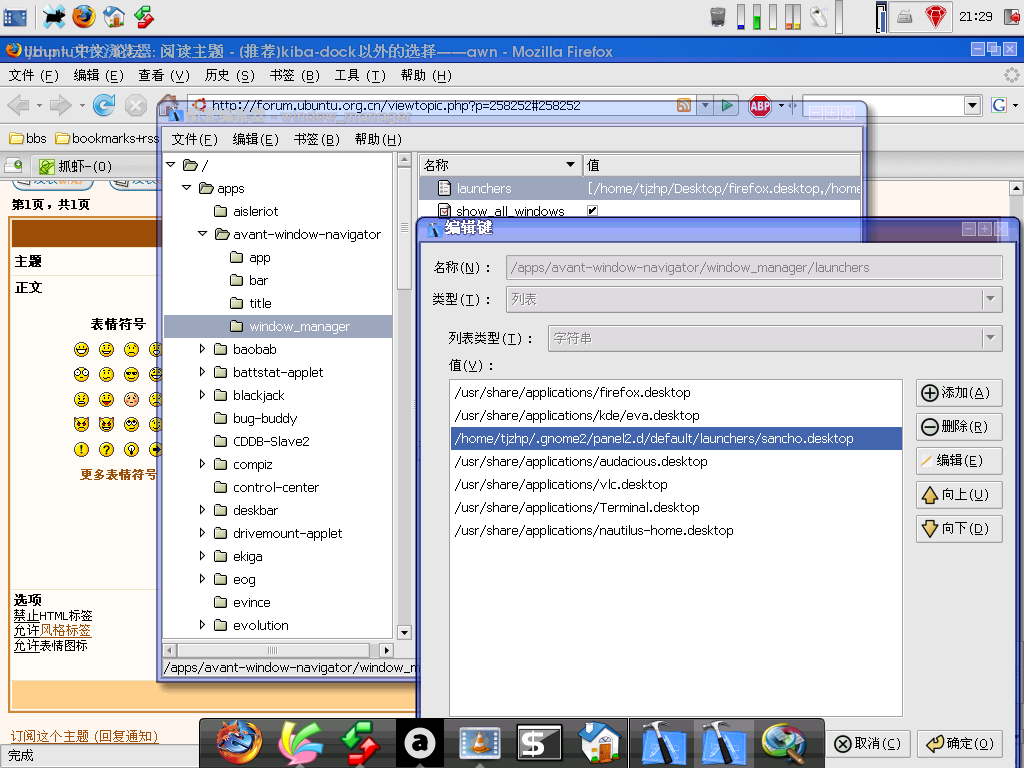Click the first hammer tool dock icon
The image size is (1024, 768).
pos(664,743)
